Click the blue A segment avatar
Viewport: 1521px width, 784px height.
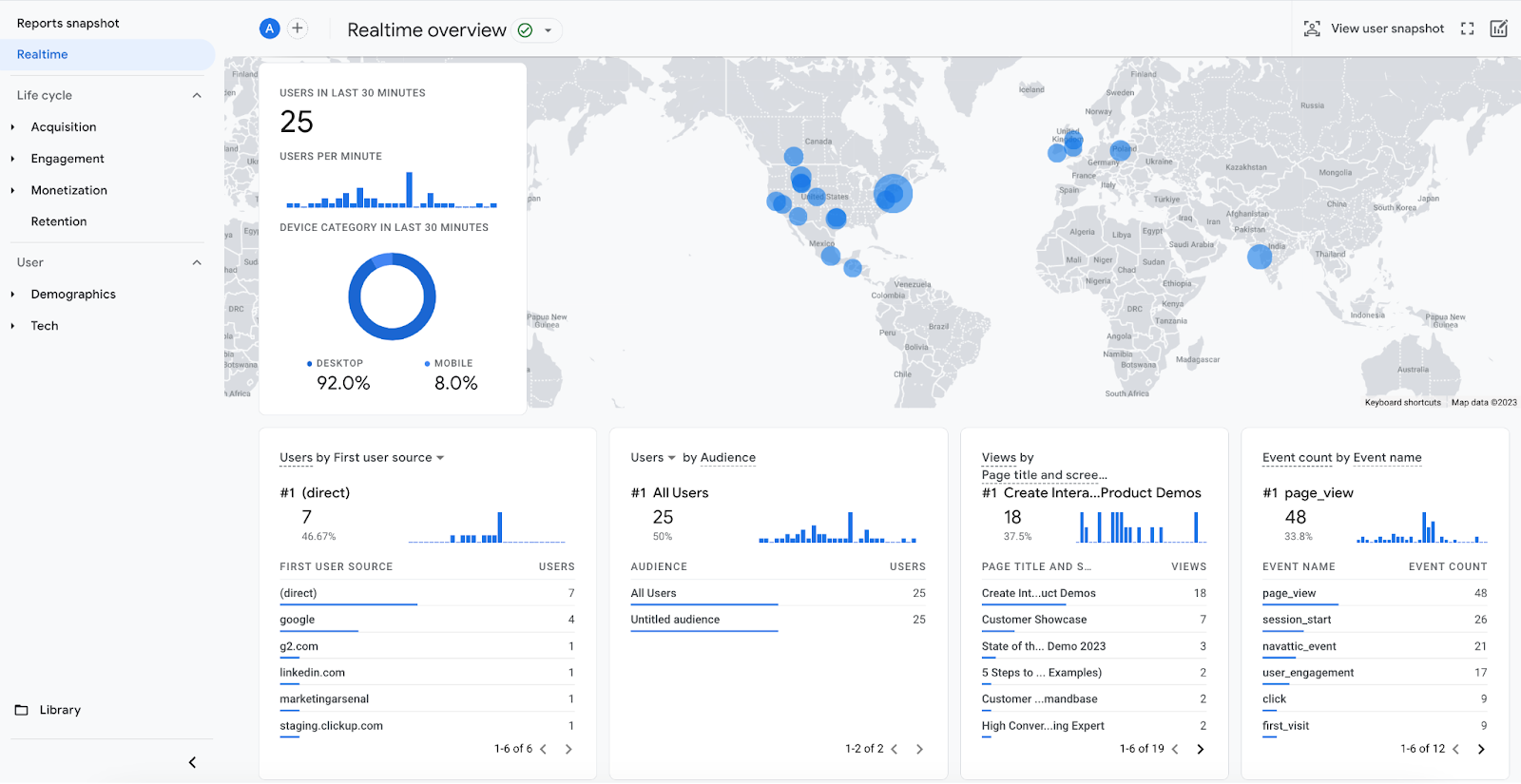pos(270,29)
